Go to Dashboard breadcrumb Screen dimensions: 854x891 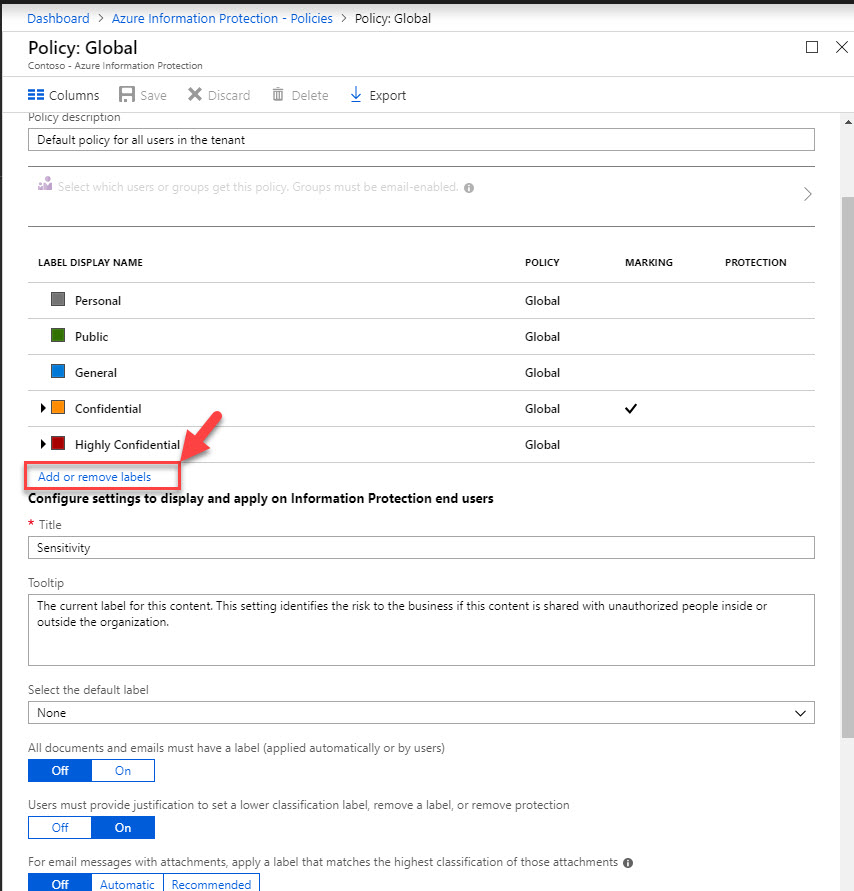pos(59,18)
